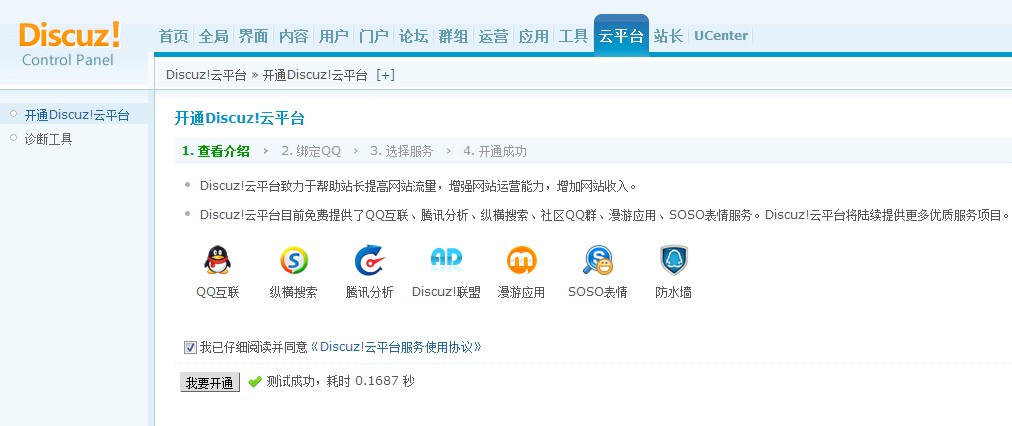Click the QQ互联 label
1012x426 pixels.
coord(218,292)
